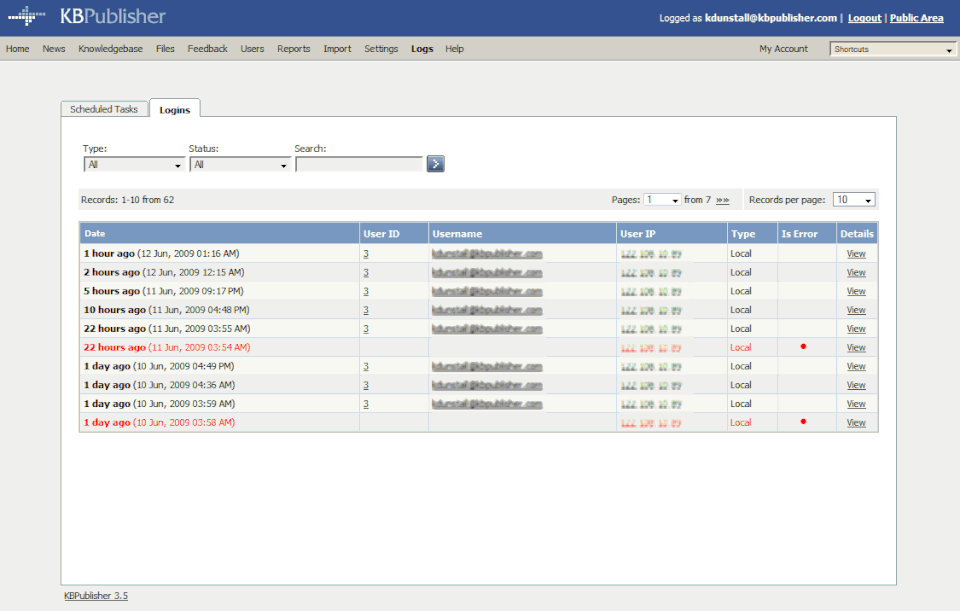The height and width of the screenshot is (611, 960).
Task: Focus the Search text field
Action: coord(358,165)
